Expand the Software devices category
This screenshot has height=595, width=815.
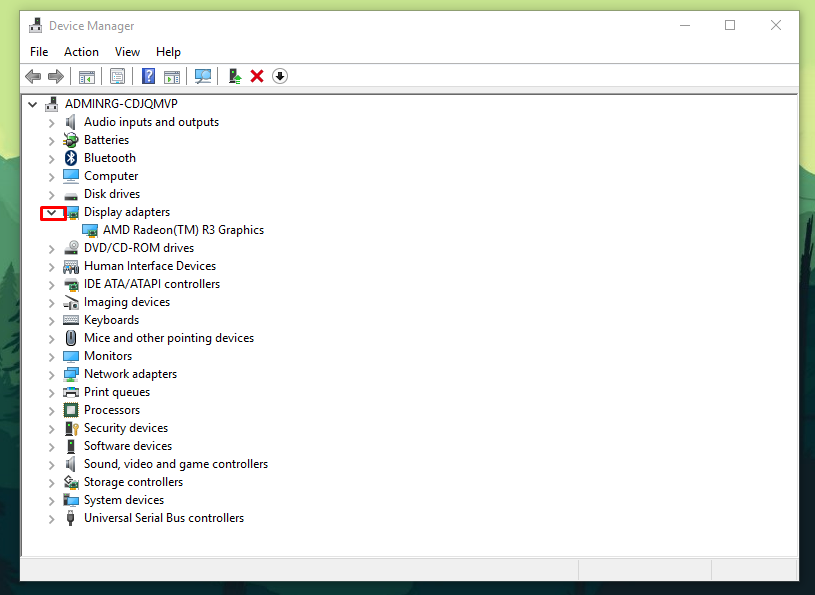point(51,447)
